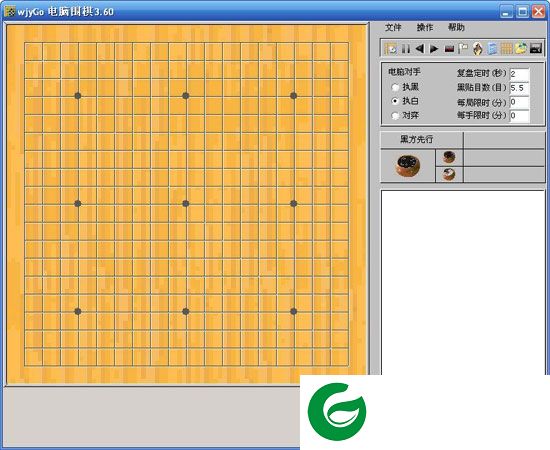Click the orange grid board icon
The height and width of the screenshot is (450, 550).
pos(506,48)
